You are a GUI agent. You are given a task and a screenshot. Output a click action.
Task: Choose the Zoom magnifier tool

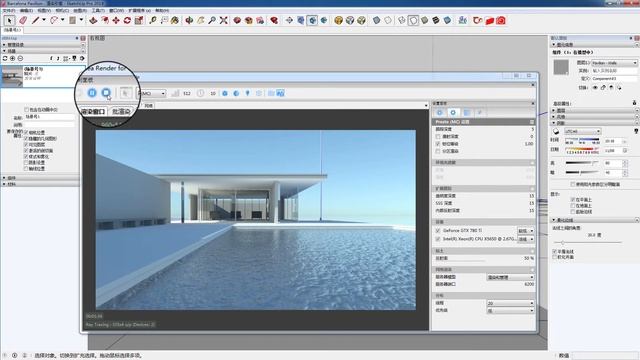(212, 20)
